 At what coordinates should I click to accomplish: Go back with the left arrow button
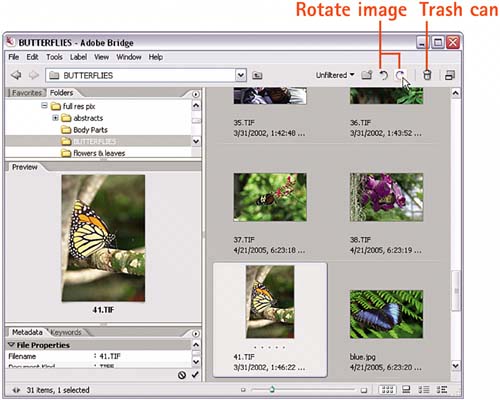(x=16, y=75)
